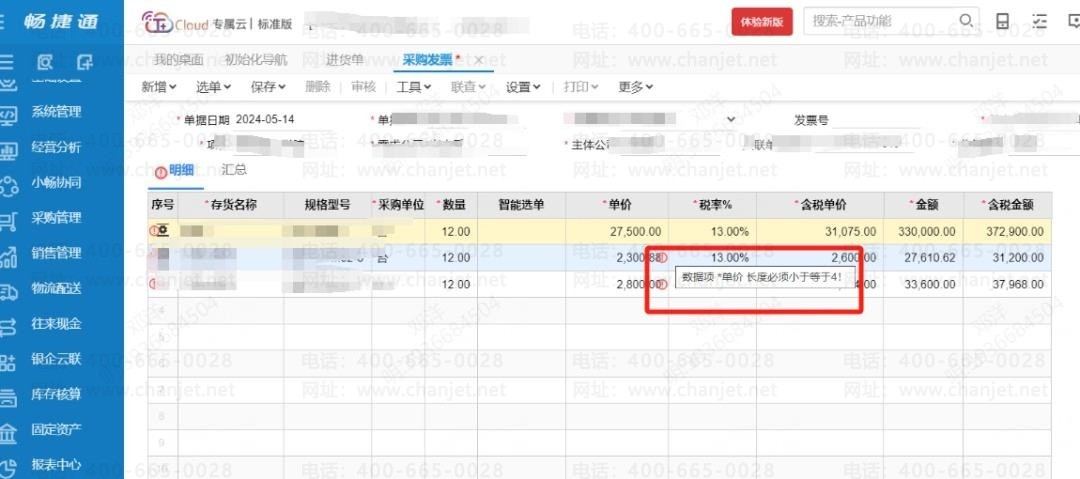The image size is (1080, 479).
Task: Click the 体验新版 red button
Action: (762, 21)
